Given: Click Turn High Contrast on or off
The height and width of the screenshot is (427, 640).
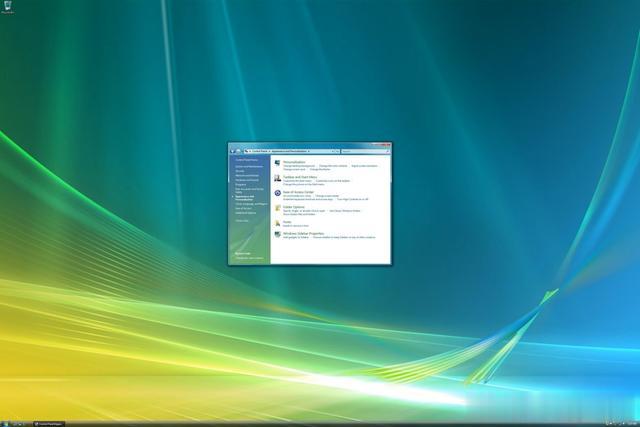Looking at the screenshot, I should click(352, 199).
